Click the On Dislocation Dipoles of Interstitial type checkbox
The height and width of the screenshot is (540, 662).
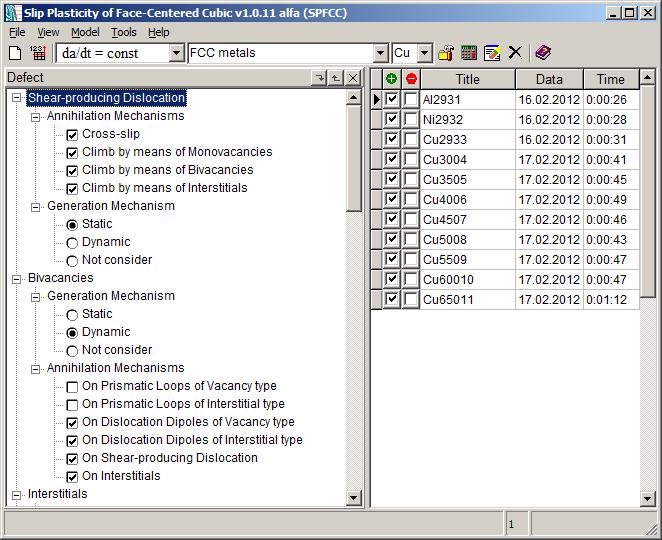pyautogui.click(x=72, y=441)
